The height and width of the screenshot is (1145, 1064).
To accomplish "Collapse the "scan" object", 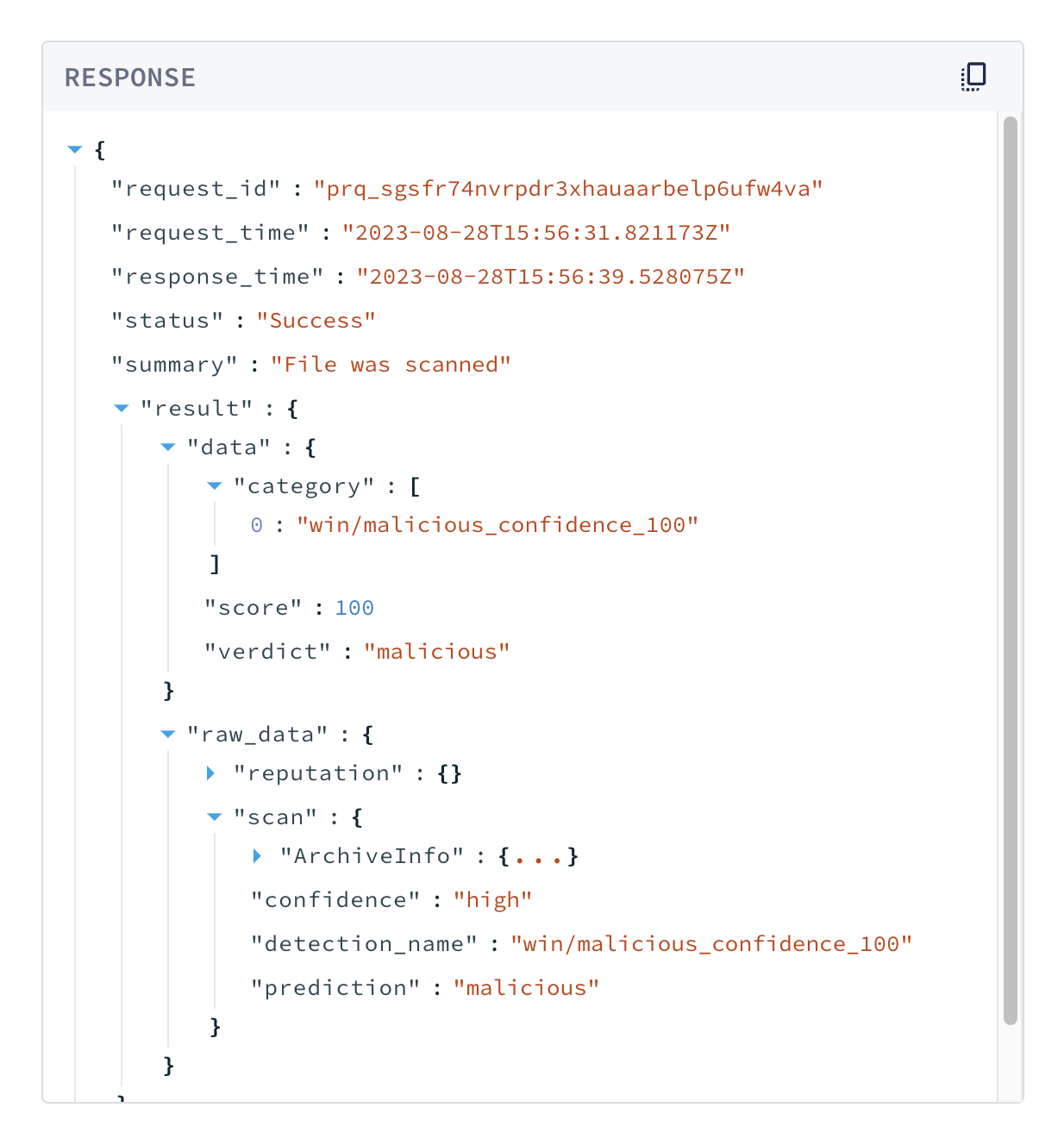I will 215,817.
